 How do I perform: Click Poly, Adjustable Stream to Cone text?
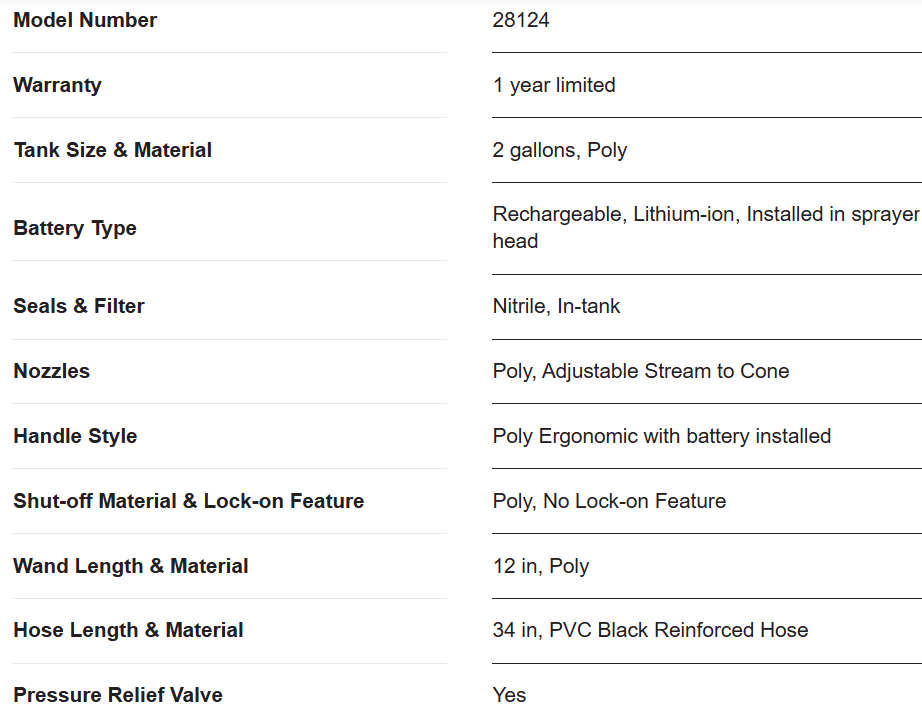(641, 371)
